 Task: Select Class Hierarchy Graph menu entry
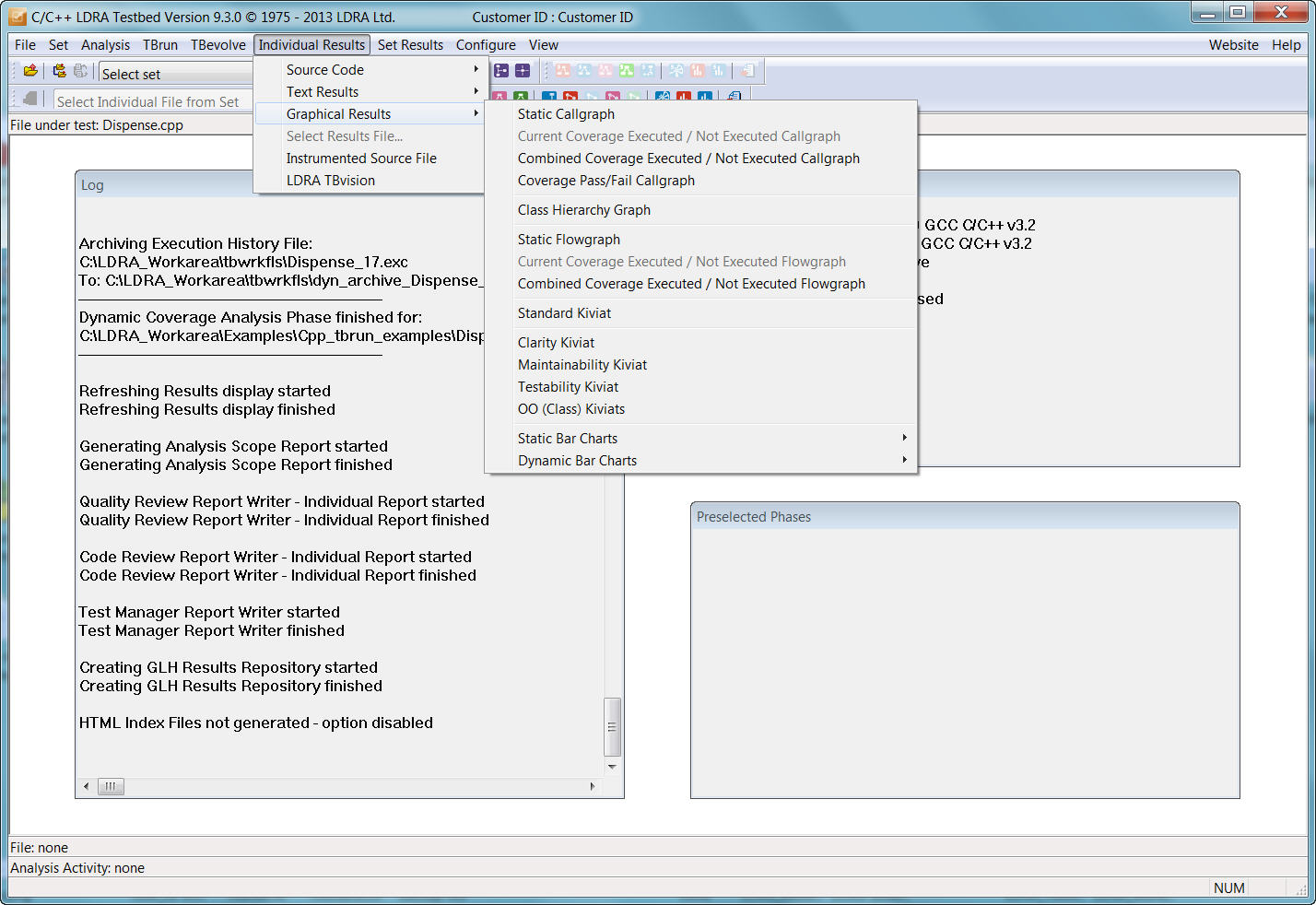point(583,210)
